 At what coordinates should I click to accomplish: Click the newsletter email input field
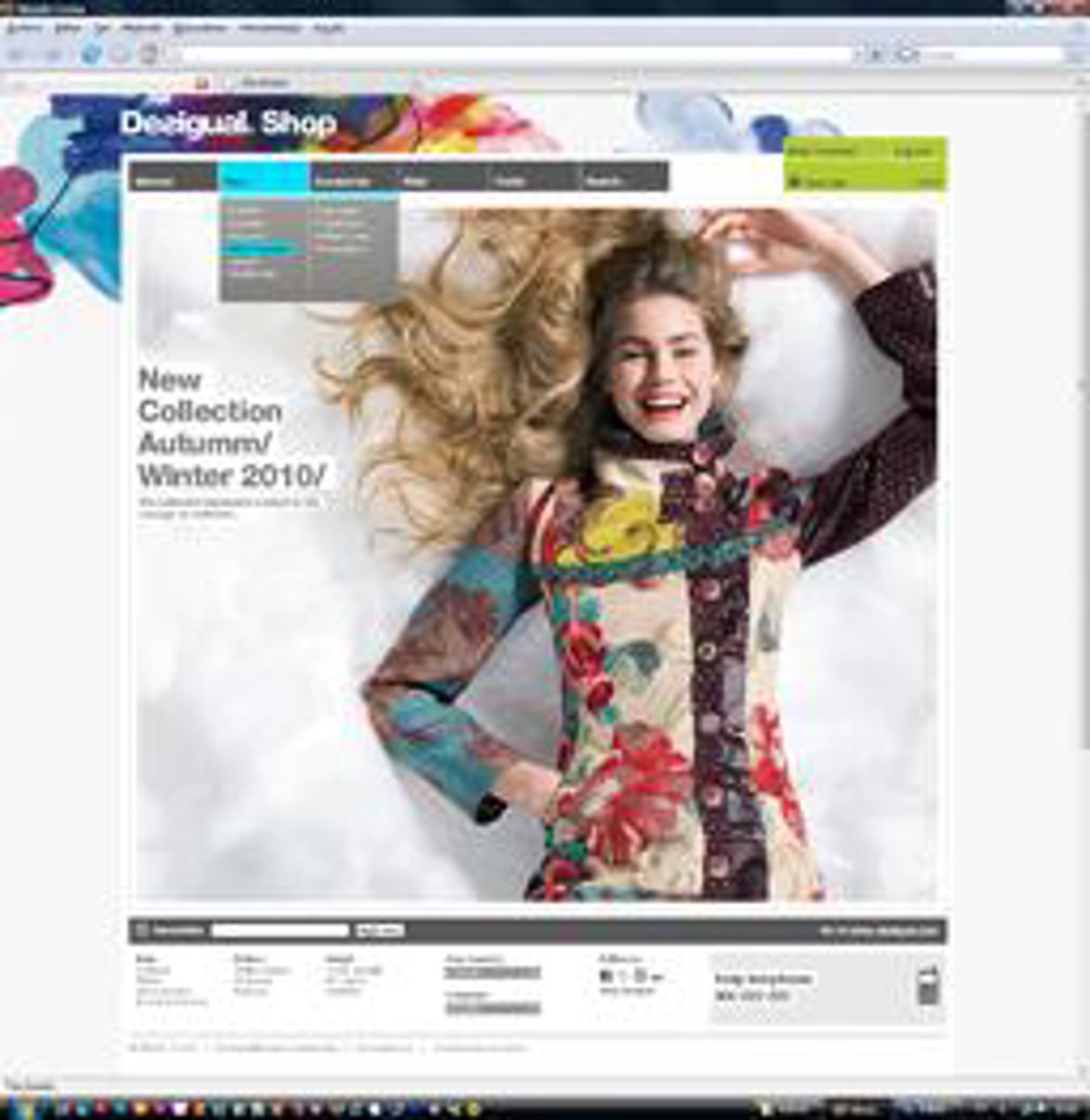click(x=280, y=930)
